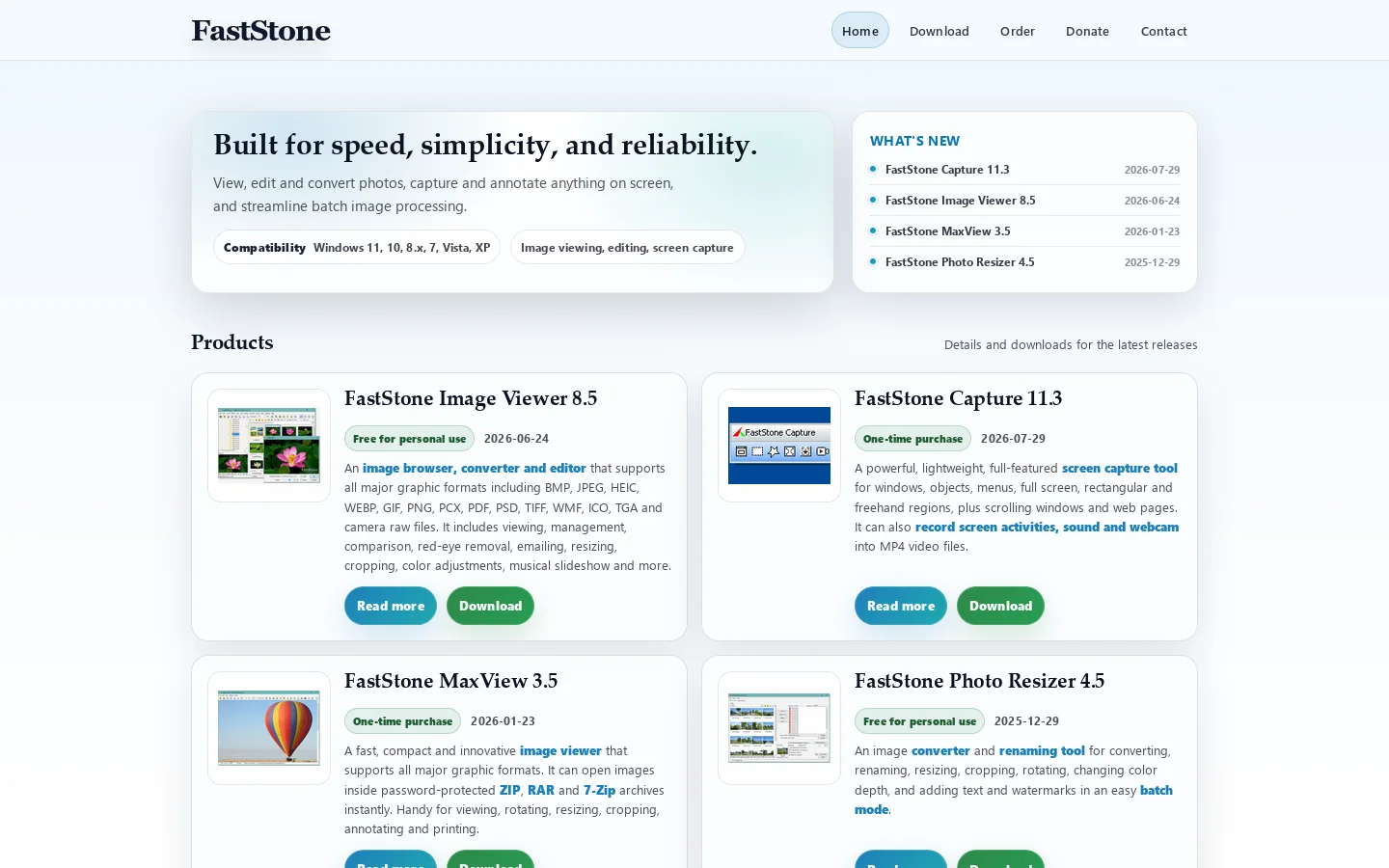1389x868 pixels.
Task: Open the FastStone Capture 11.3 card title
Action: point(958,398)
